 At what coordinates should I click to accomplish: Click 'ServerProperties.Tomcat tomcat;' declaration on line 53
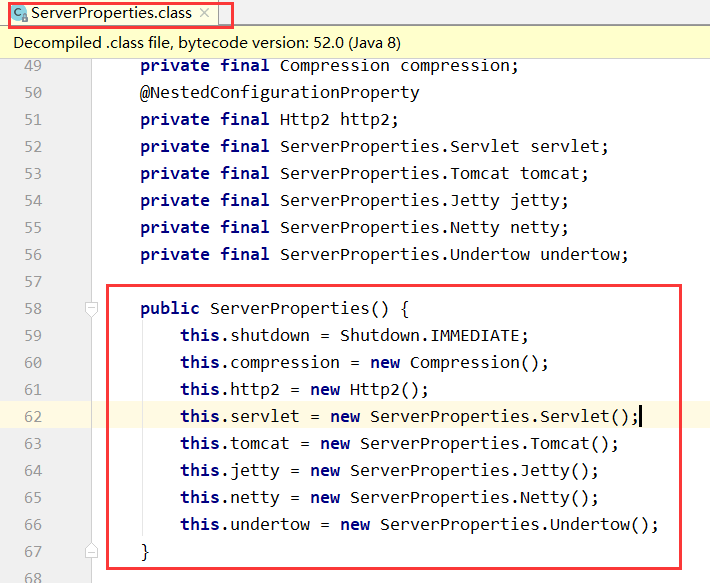pos(434,174)
